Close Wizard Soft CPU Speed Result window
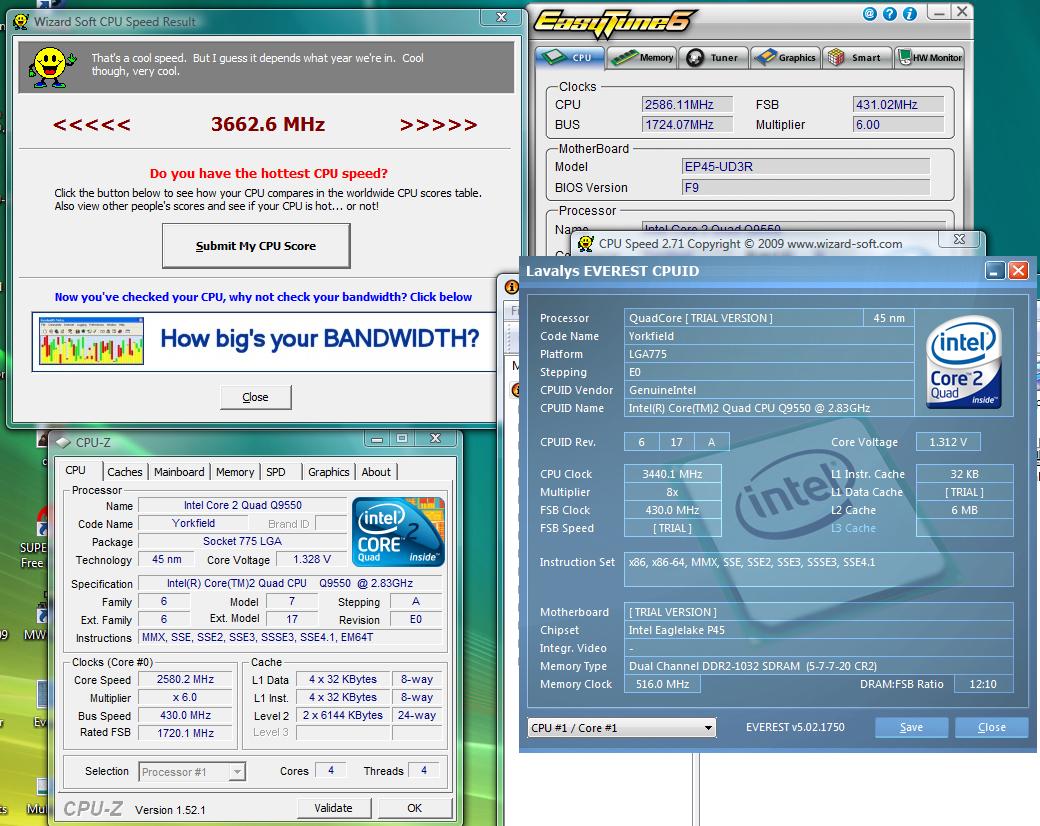This screenshot has width=1040, height=826. 501,17
